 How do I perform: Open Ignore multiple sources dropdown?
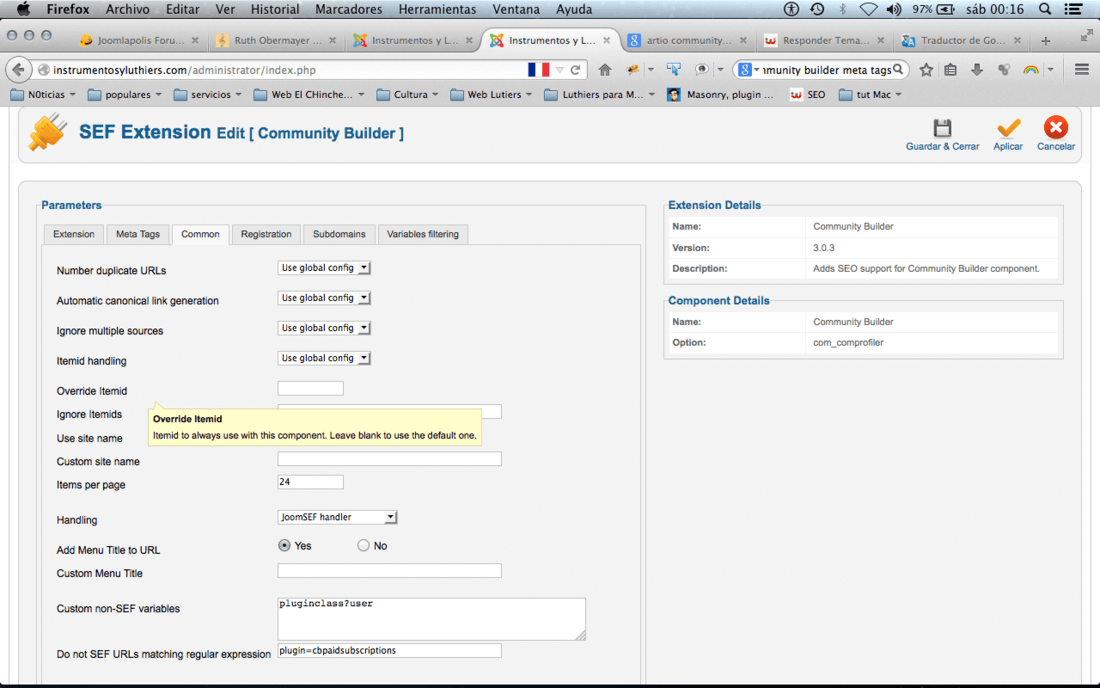(324, 328)
